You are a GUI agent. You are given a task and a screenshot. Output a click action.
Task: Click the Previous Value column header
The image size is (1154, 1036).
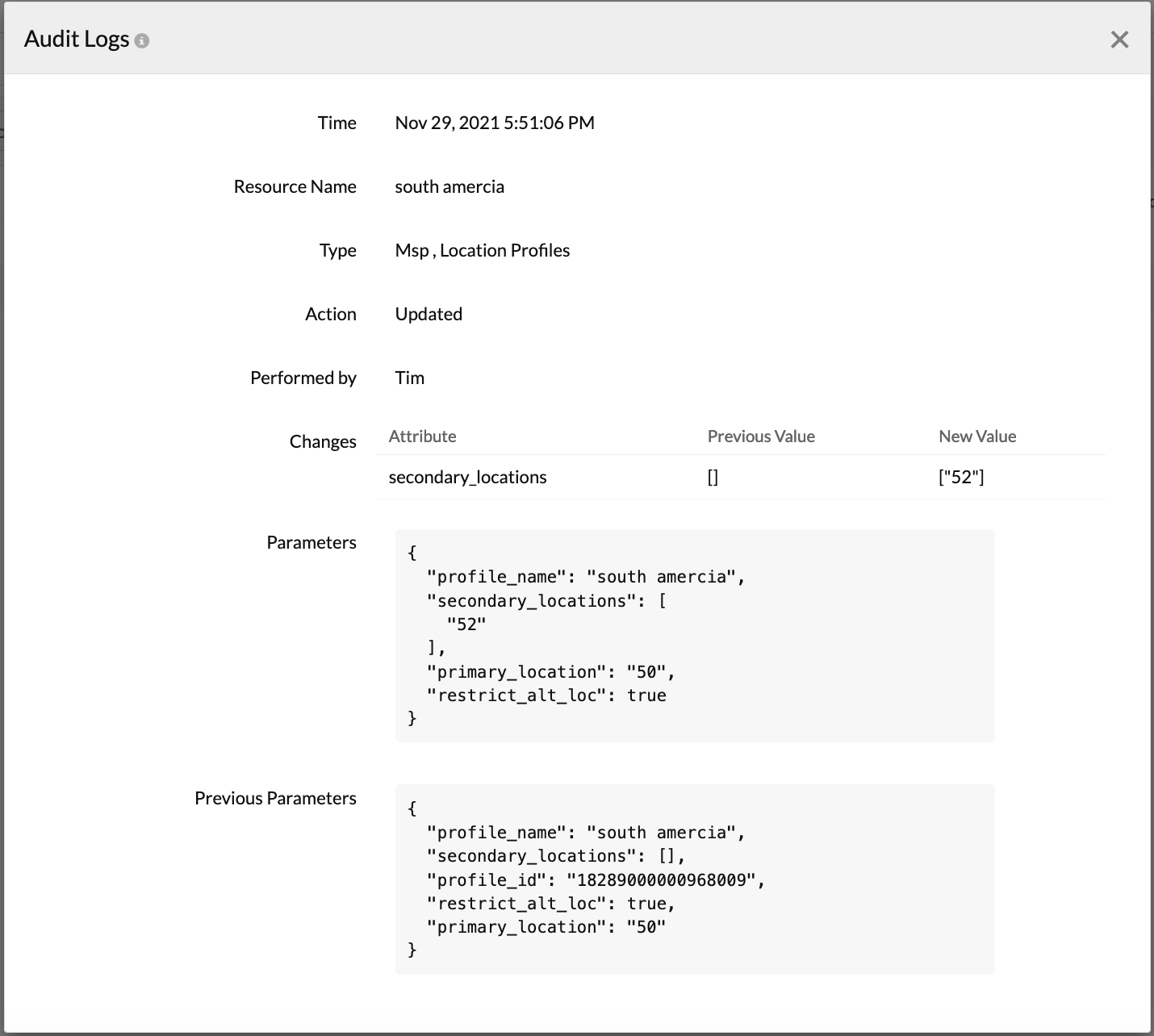tap(760, 437)
